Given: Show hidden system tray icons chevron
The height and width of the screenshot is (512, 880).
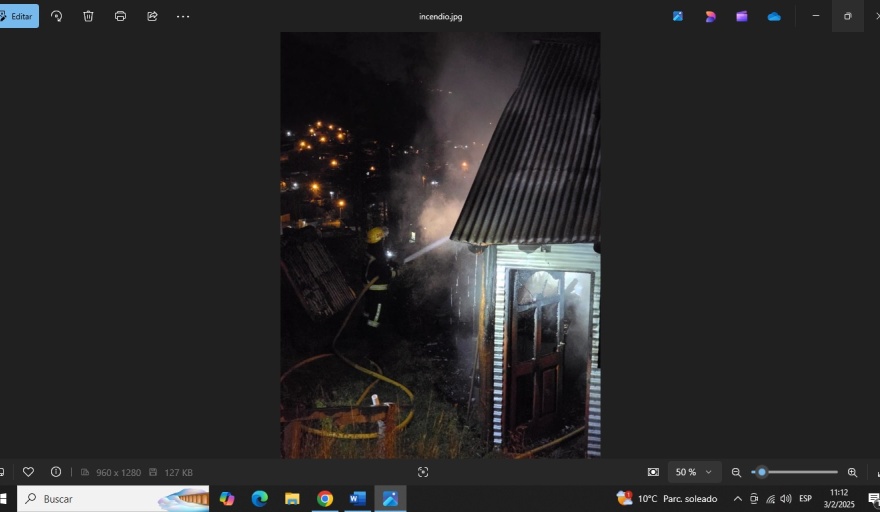Looking at the screenshot, I should [738, 498].
